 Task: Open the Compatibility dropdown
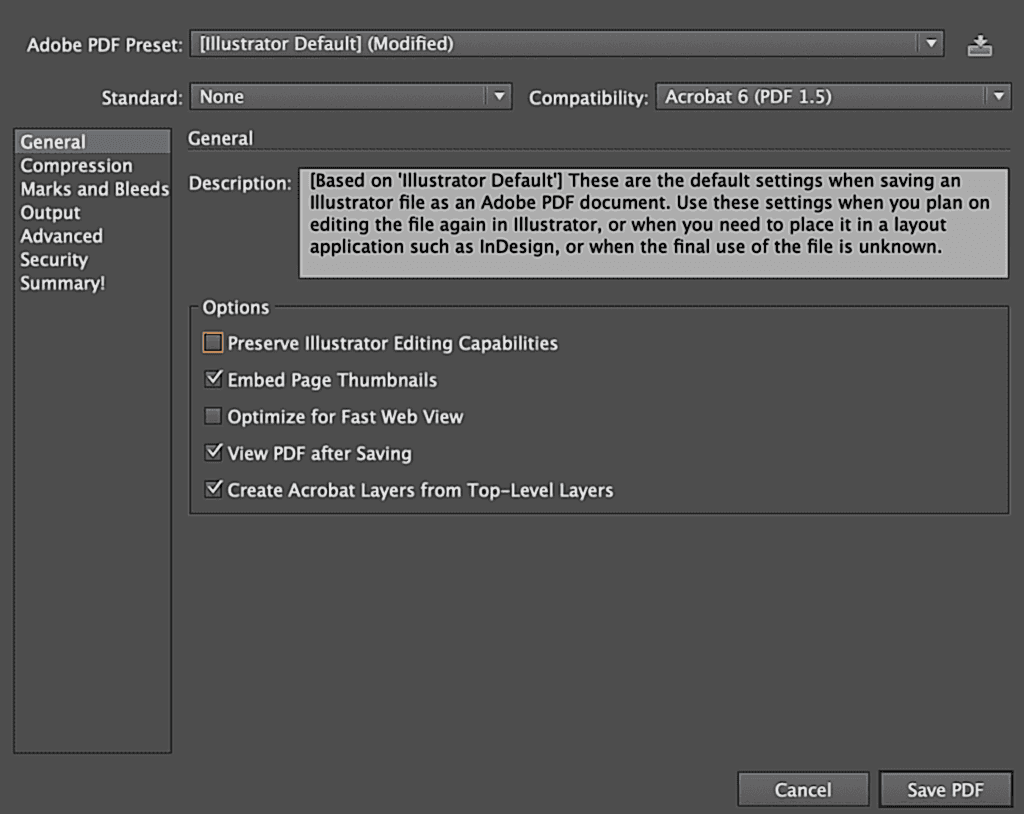tap(833, 97)
